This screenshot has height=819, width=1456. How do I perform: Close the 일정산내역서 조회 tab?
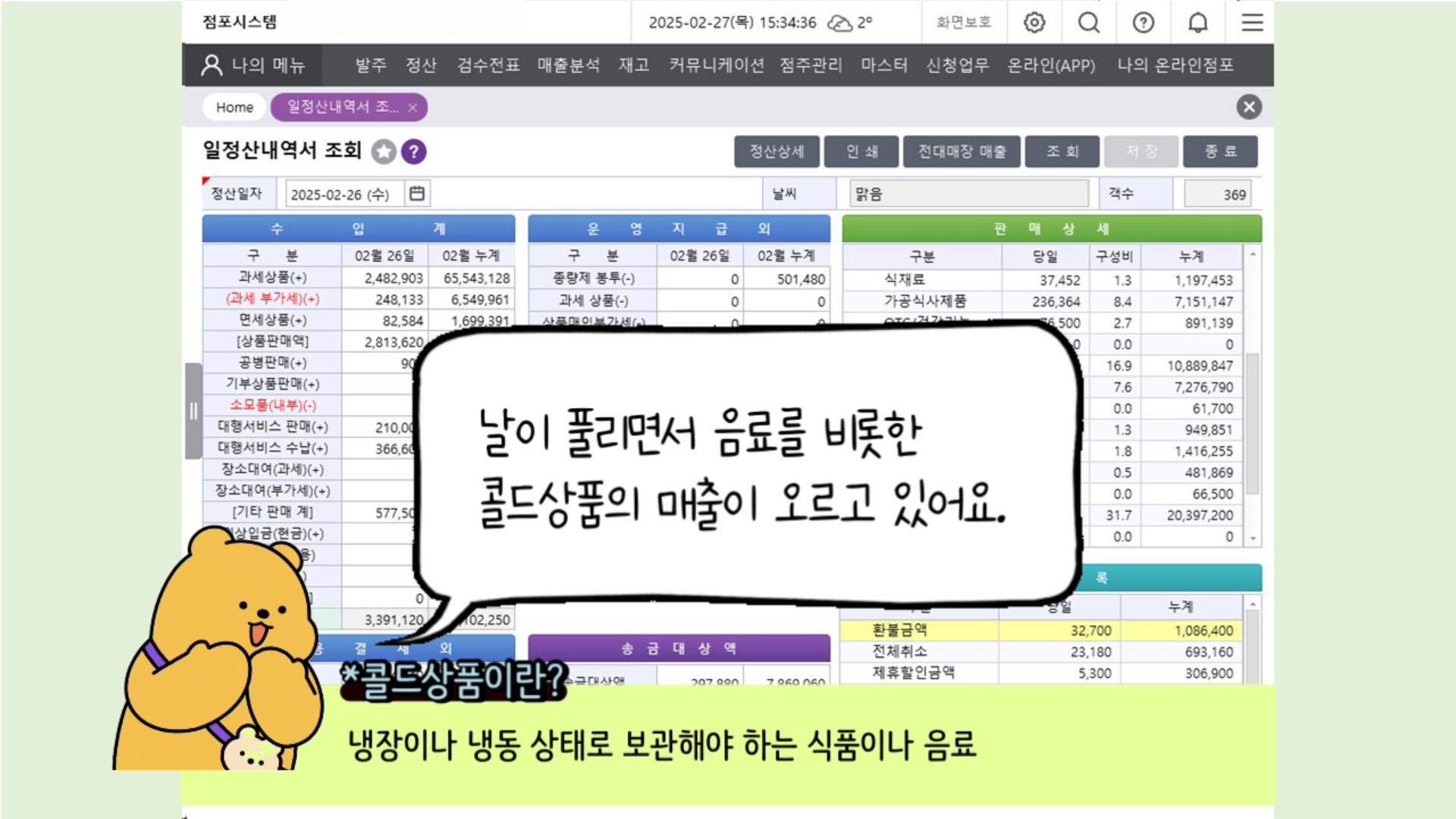(413, 108)
